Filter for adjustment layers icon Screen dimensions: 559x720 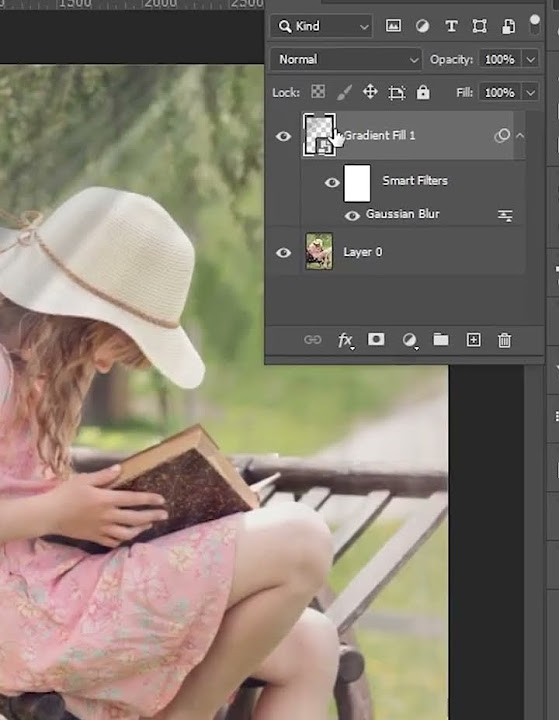[x=422, y=26]
